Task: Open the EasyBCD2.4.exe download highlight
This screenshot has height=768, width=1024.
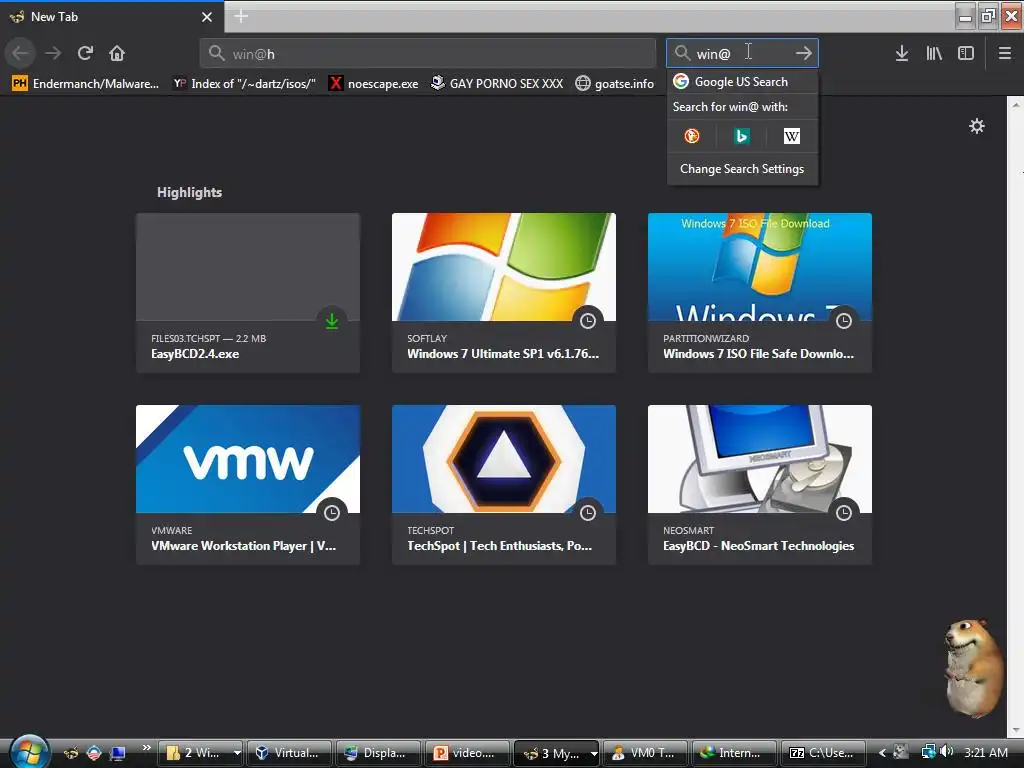Action: tap(248, 293)
